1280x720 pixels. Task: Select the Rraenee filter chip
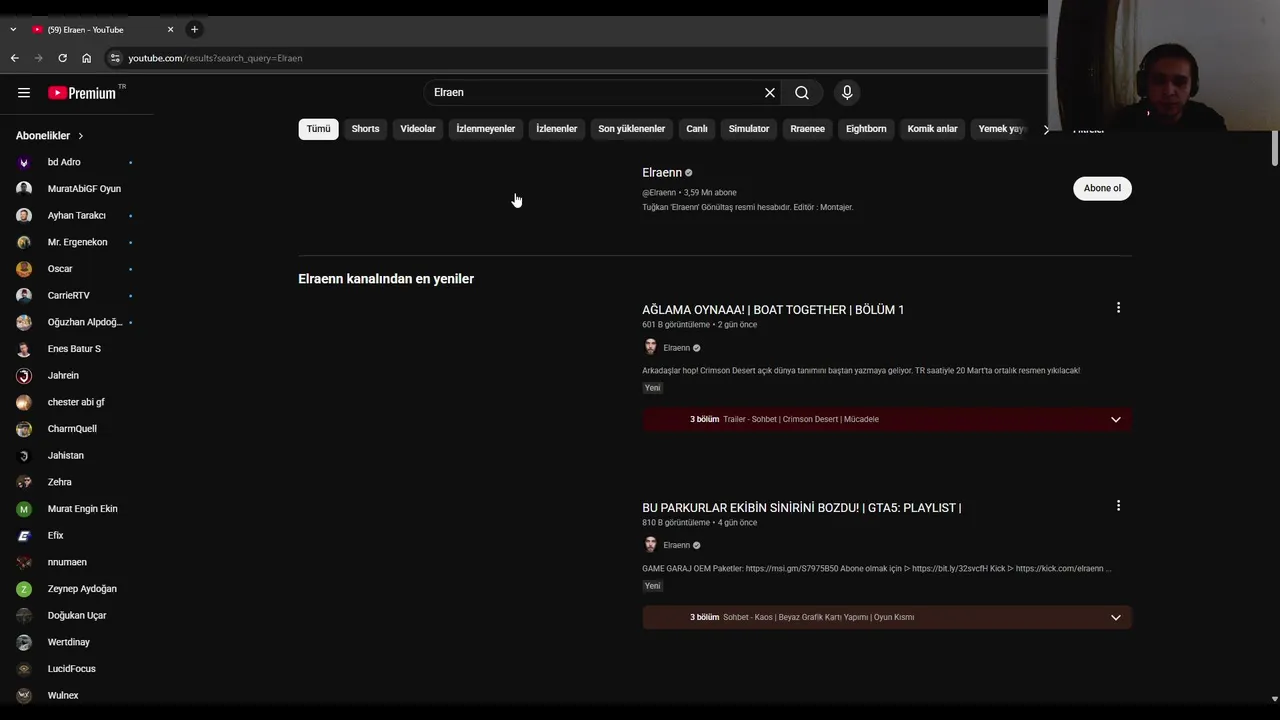click(807, 129)
